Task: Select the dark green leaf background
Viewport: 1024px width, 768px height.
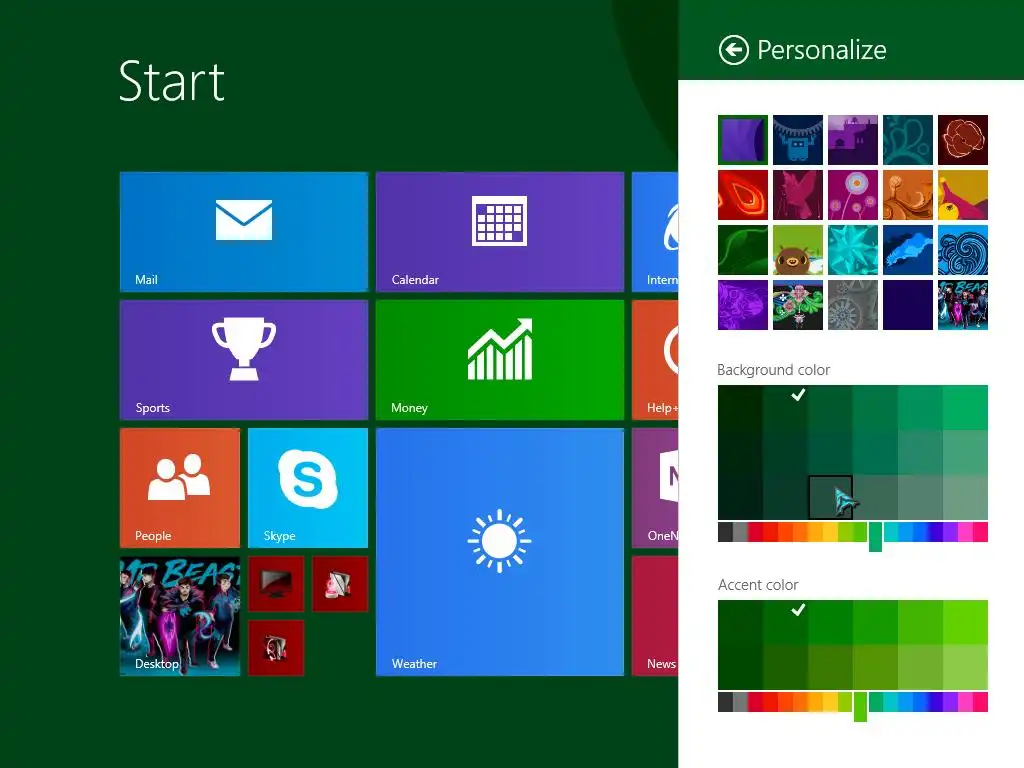Action: pyautogui.click(x=743, y=250)
